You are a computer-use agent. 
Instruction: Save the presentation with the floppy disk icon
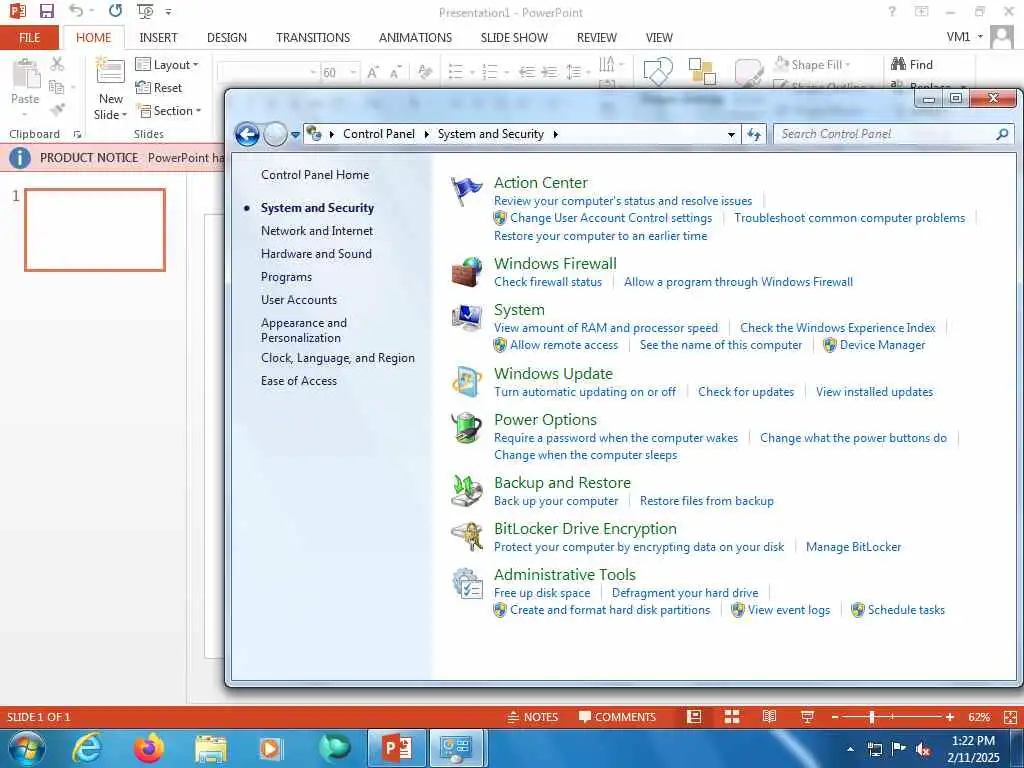[46, 11]
